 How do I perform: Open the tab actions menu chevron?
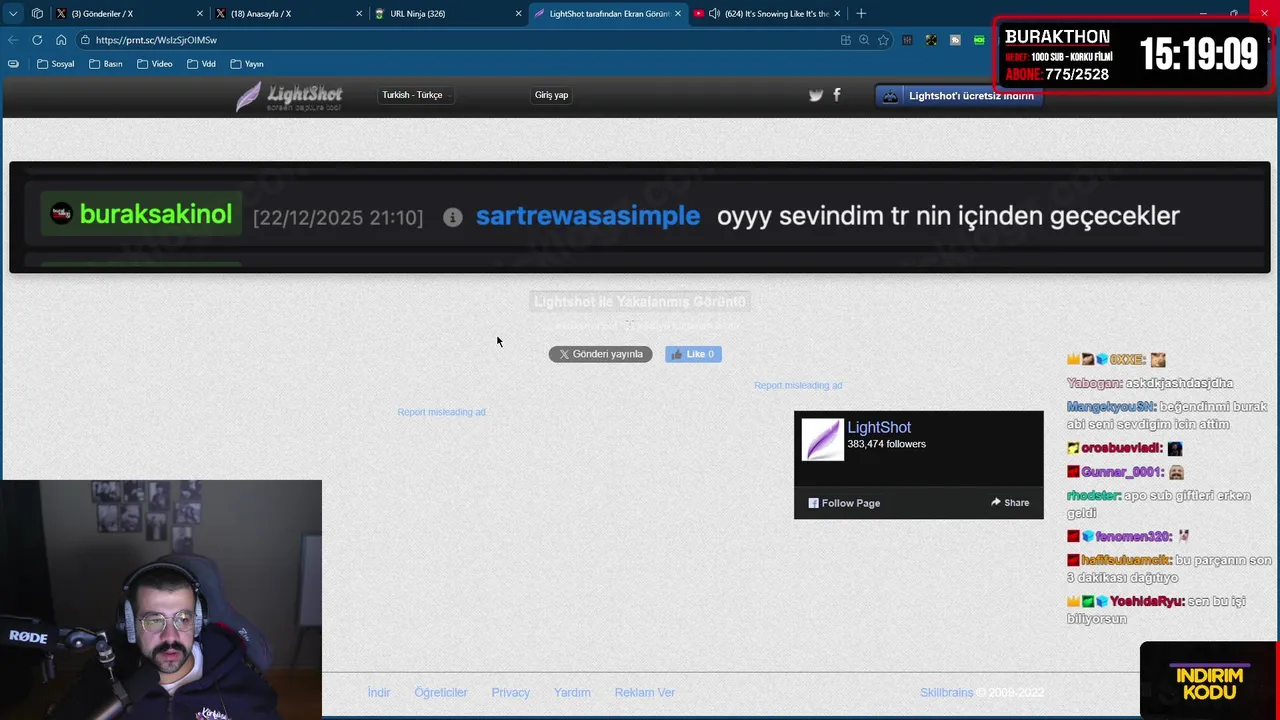point(13,14)
